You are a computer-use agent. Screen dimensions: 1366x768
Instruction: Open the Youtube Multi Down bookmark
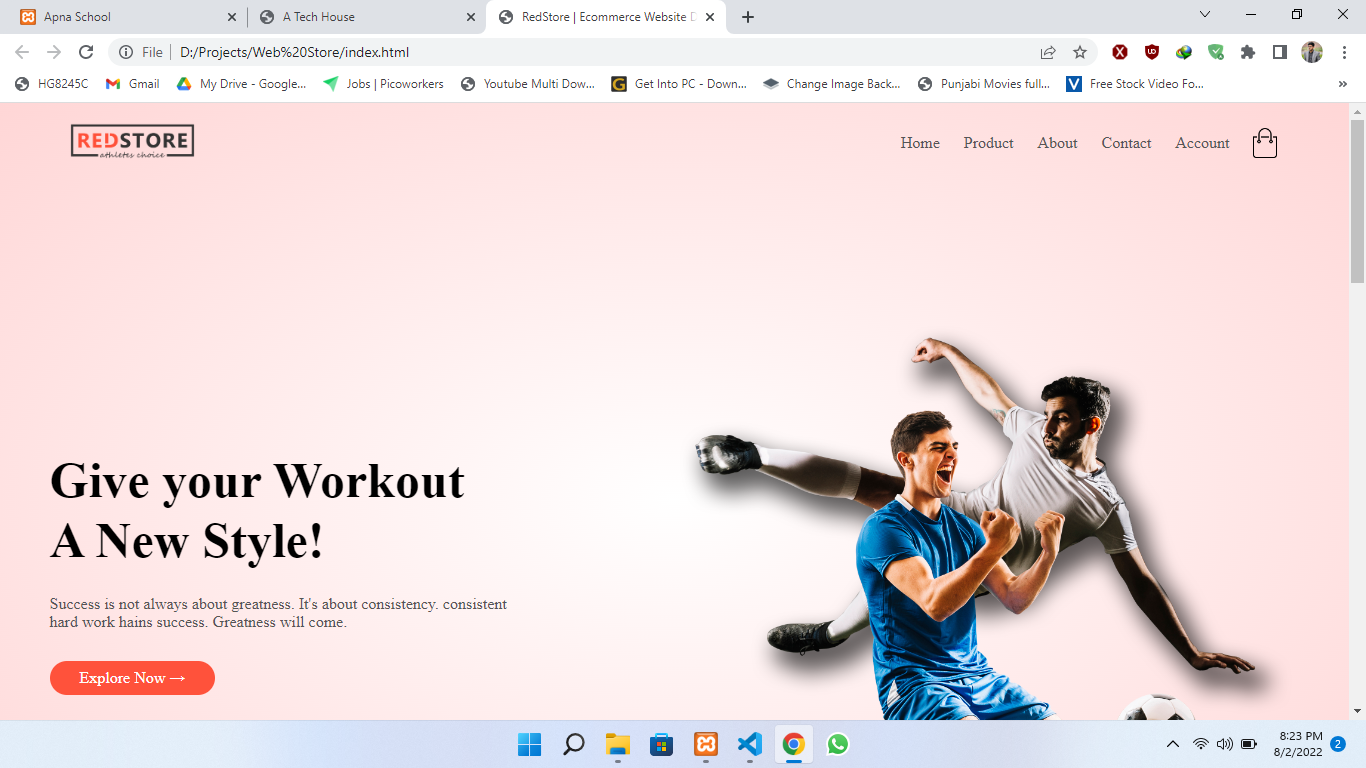(528, 84)
